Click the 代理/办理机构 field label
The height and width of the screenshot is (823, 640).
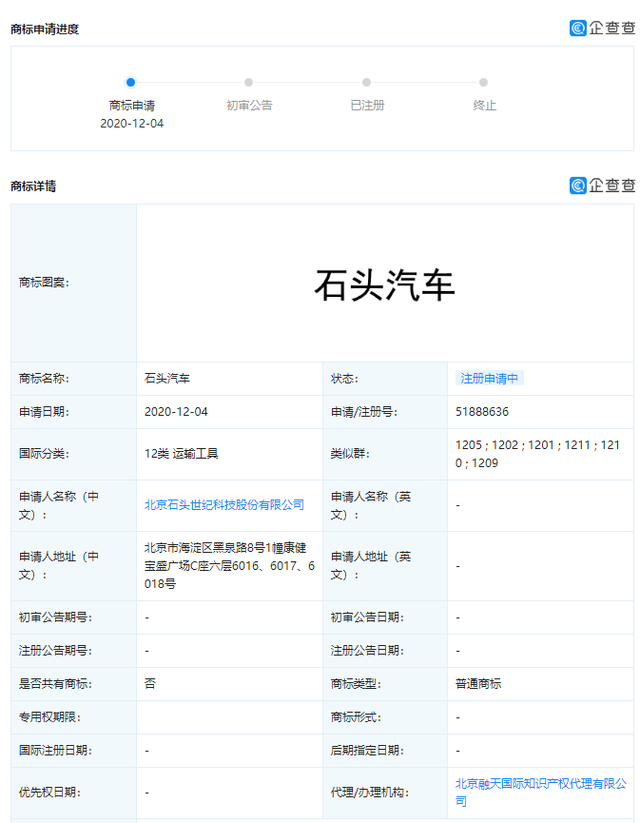tap(370, 792)
